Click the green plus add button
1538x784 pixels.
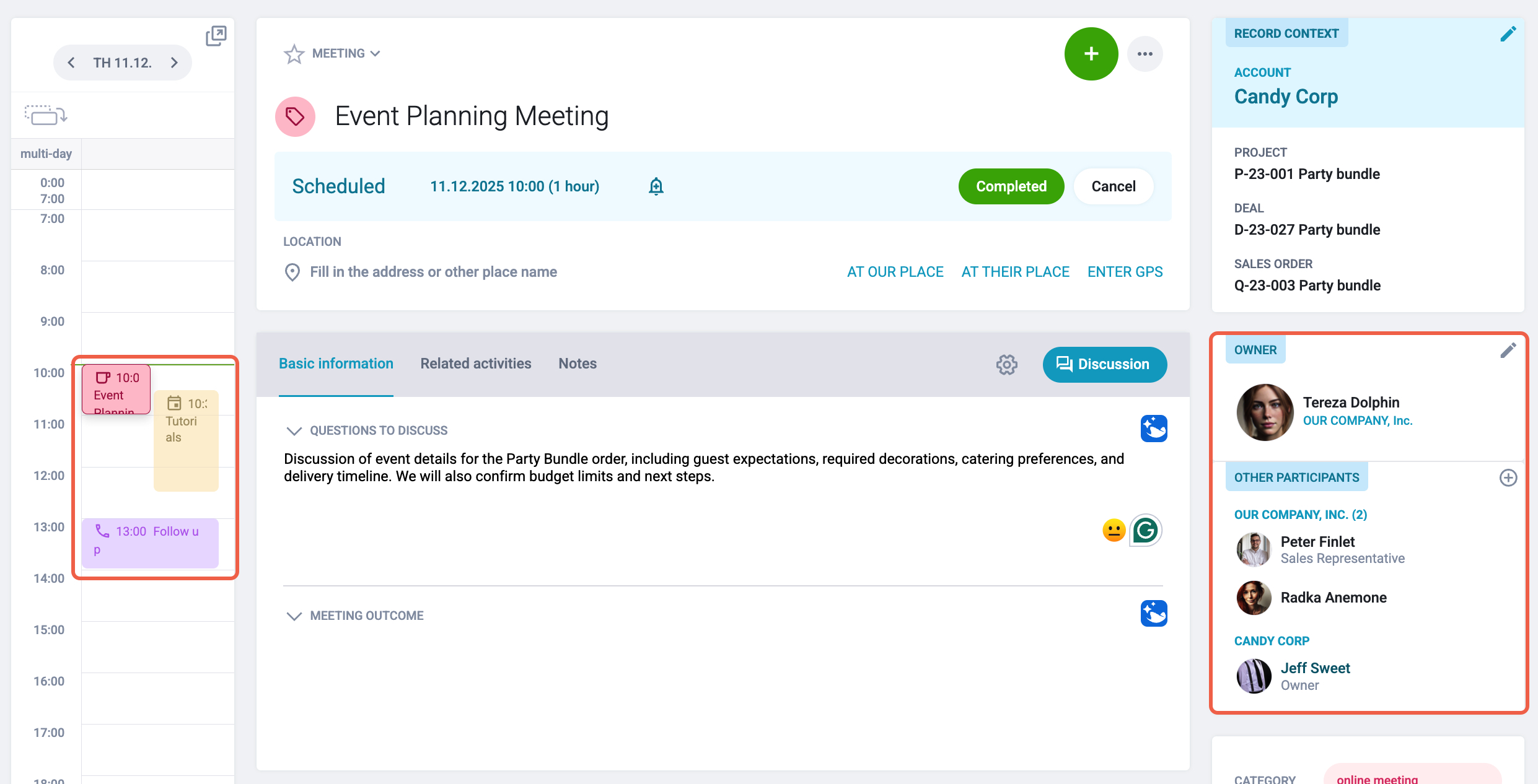pyautogui.click(x=1091, y=54)
